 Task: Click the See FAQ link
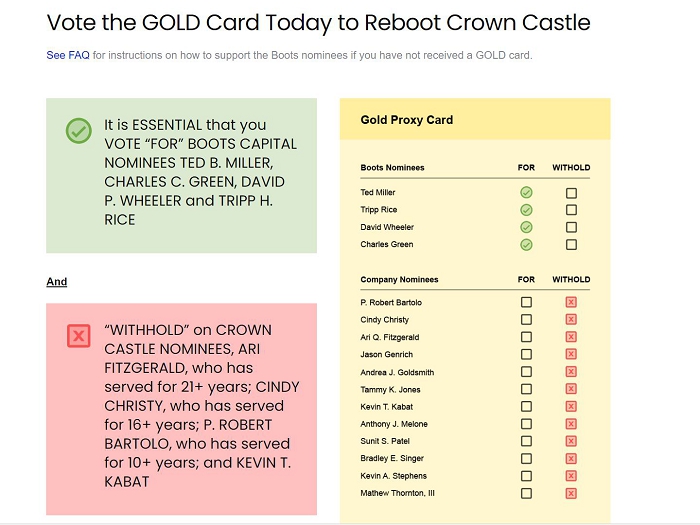[x=68, y=55]
